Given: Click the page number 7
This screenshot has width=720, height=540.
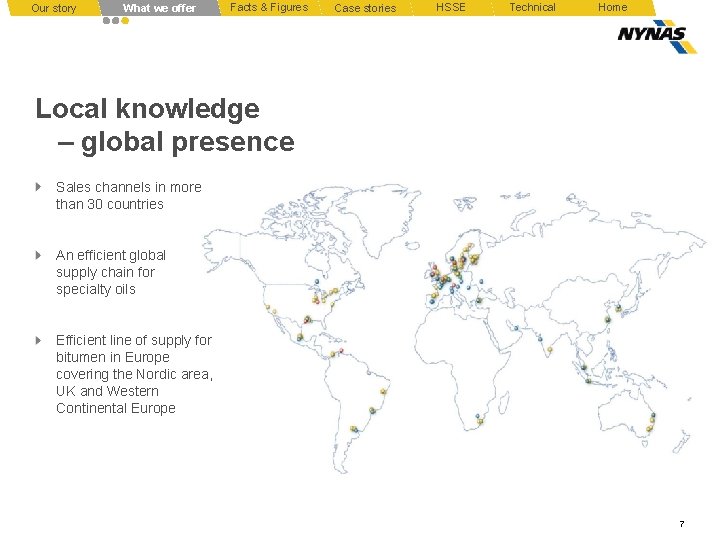Looking at the screenshot, I should [x=682, y=524].
